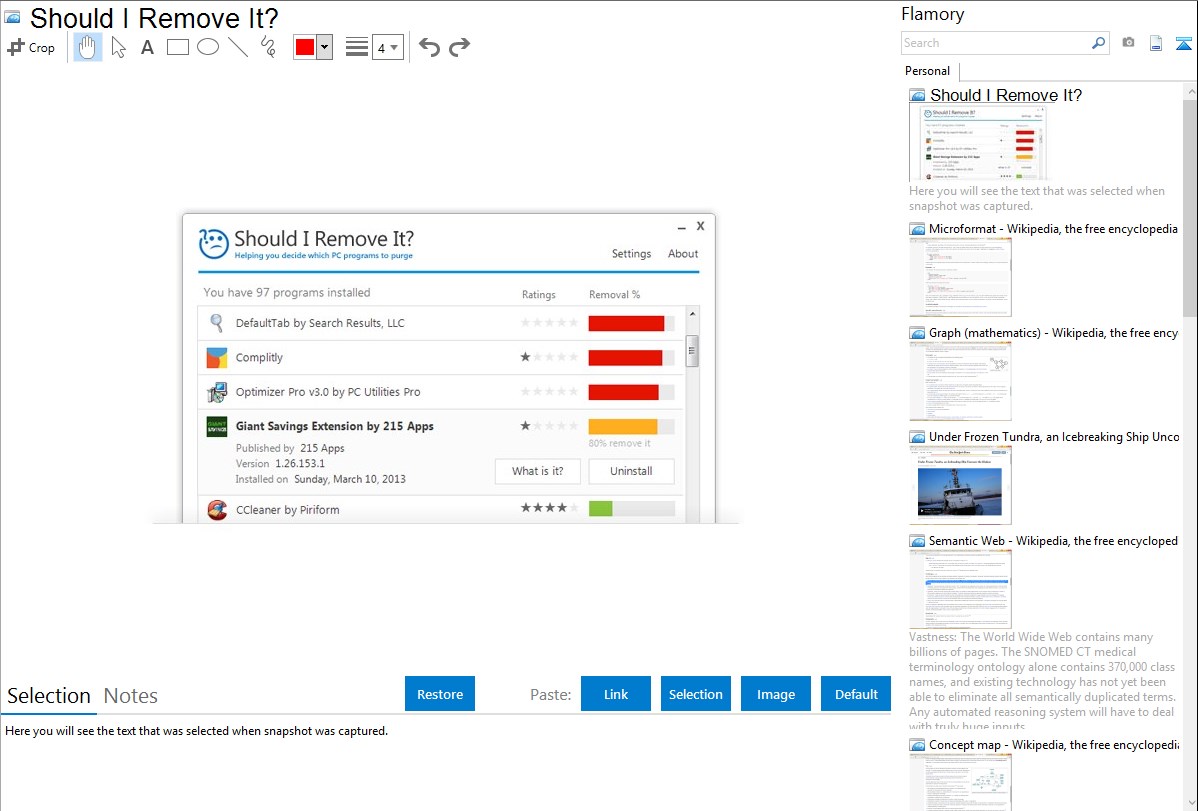The height and width of the screenshot is (811, 1198).
Task: Click the Paste Default button
Action: click(856, 694)
